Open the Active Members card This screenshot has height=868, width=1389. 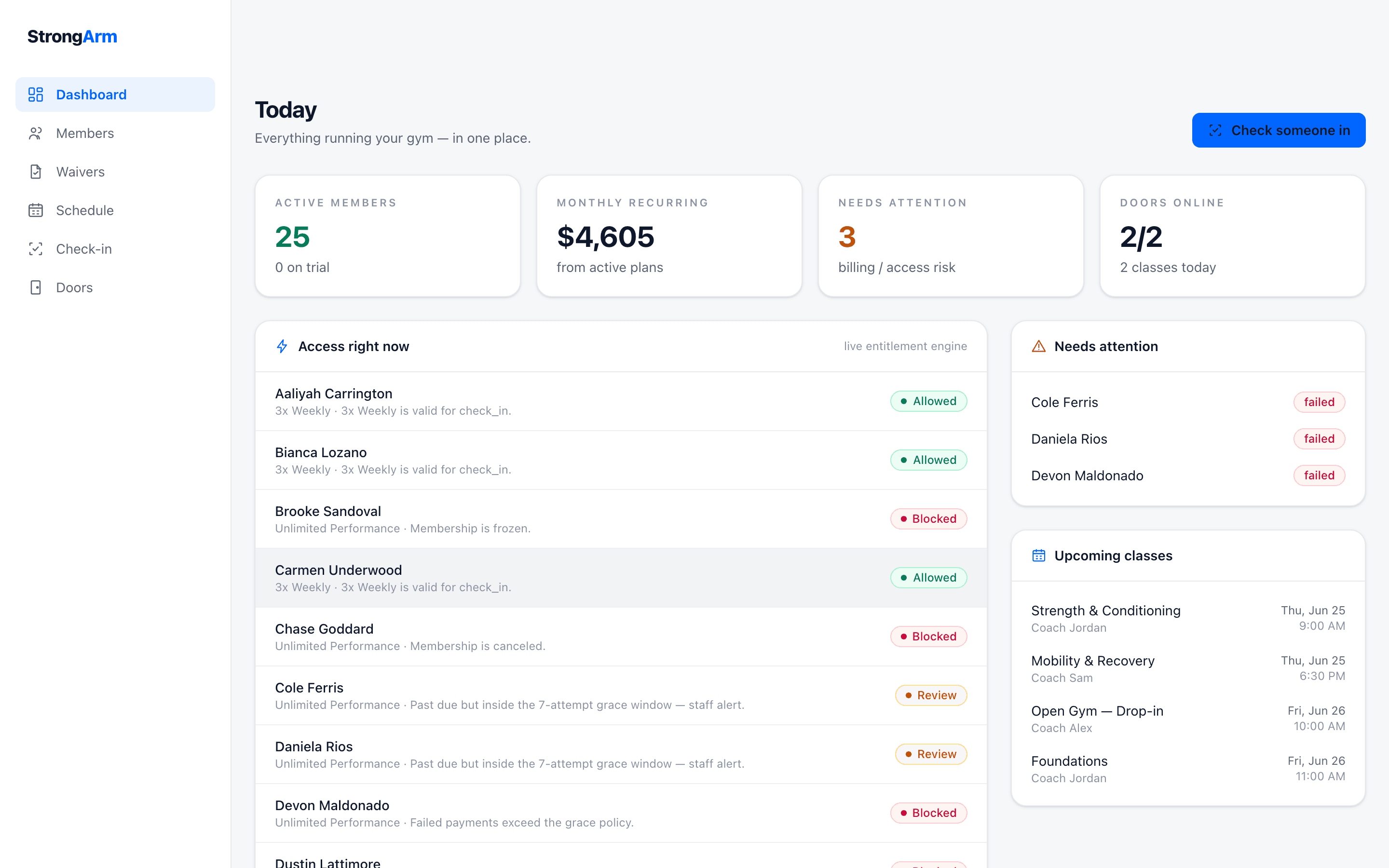coord(388,236)
